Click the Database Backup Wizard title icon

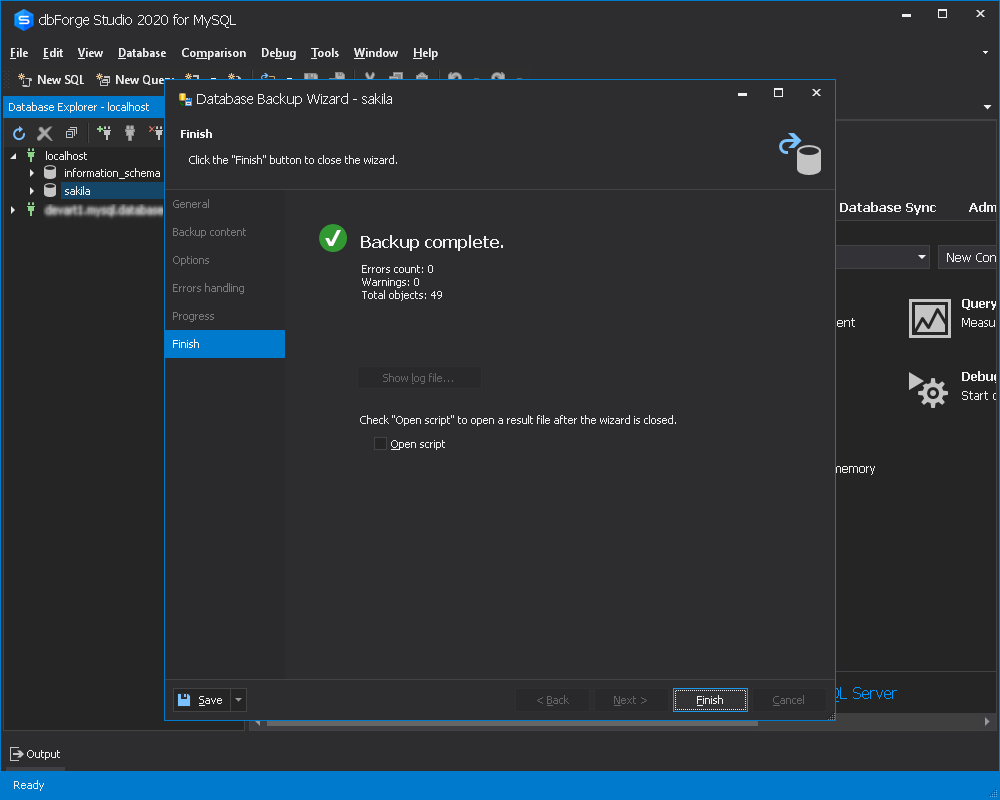(185, 99)
